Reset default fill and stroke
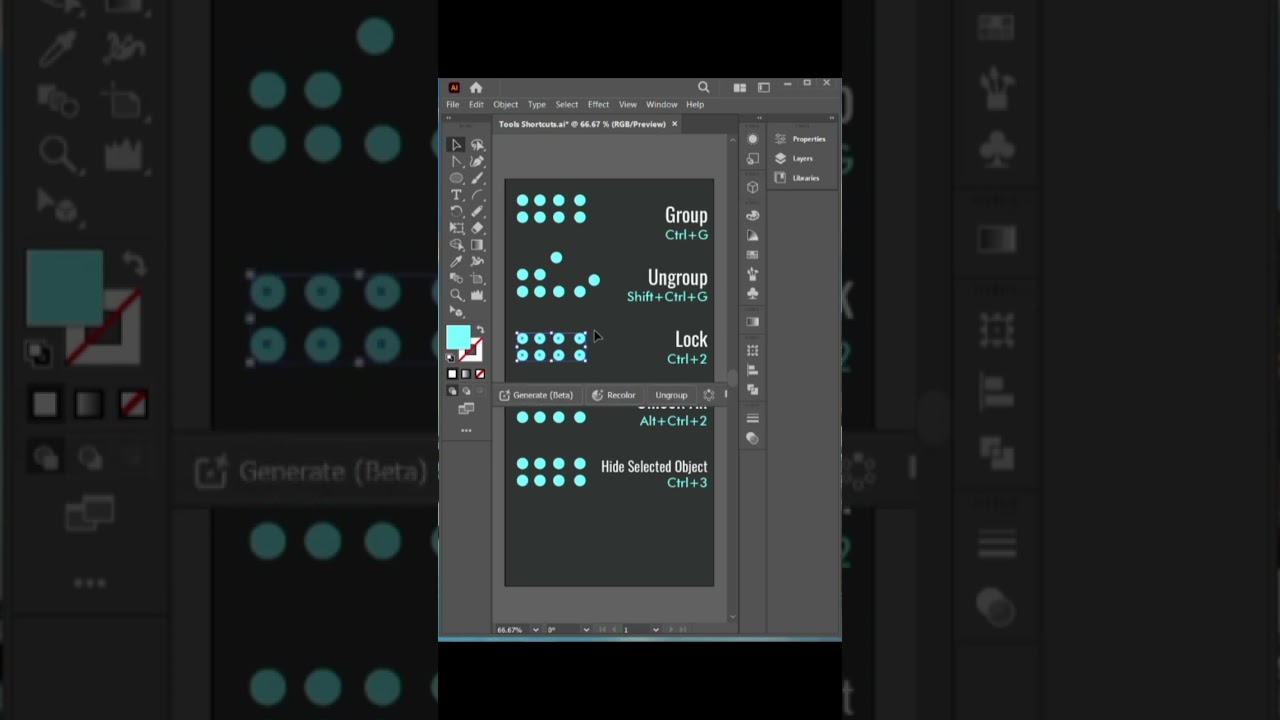 [x=450, y=357]
